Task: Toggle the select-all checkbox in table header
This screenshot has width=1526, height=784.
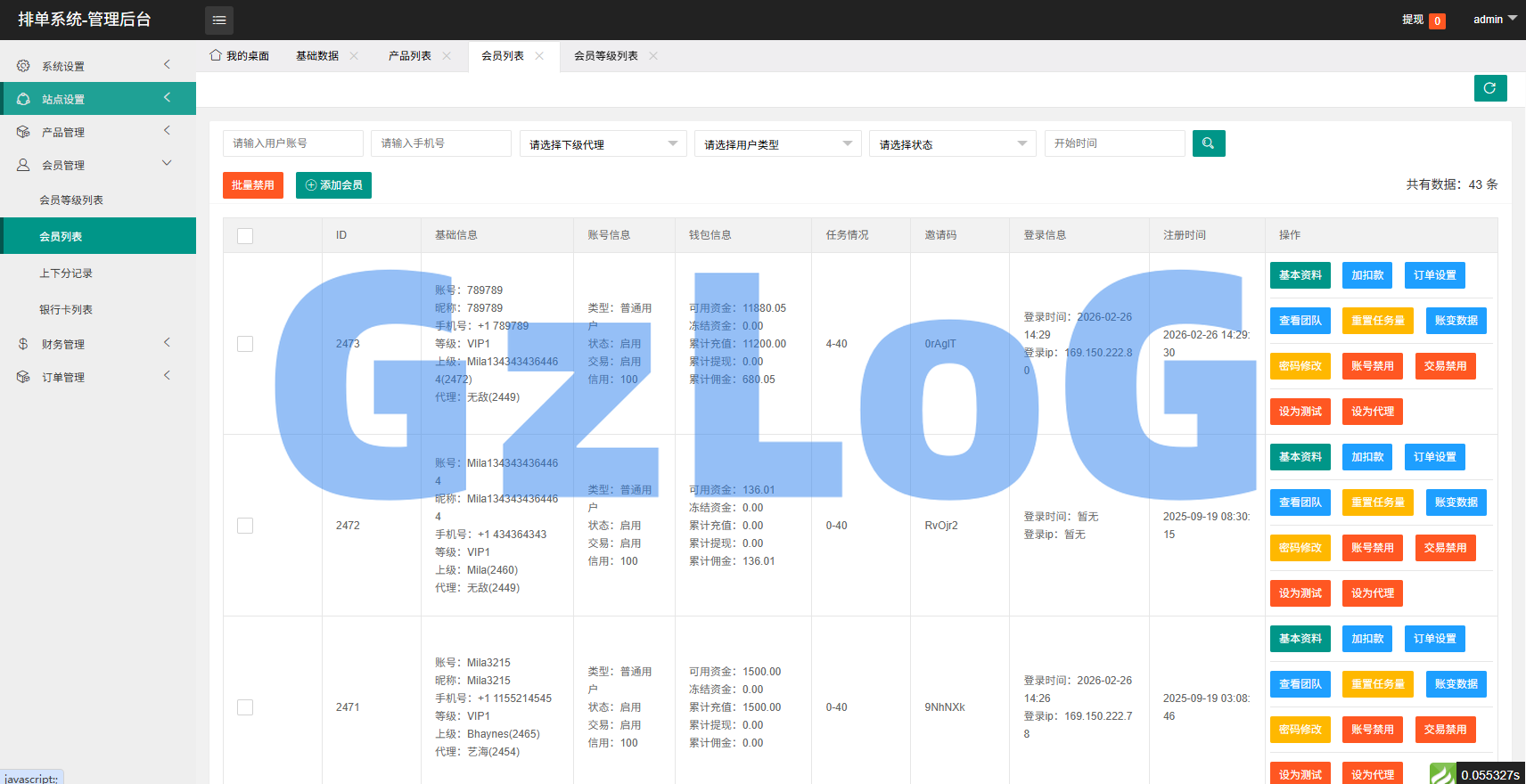Action: pyautogui.click(x=245, y=236)
